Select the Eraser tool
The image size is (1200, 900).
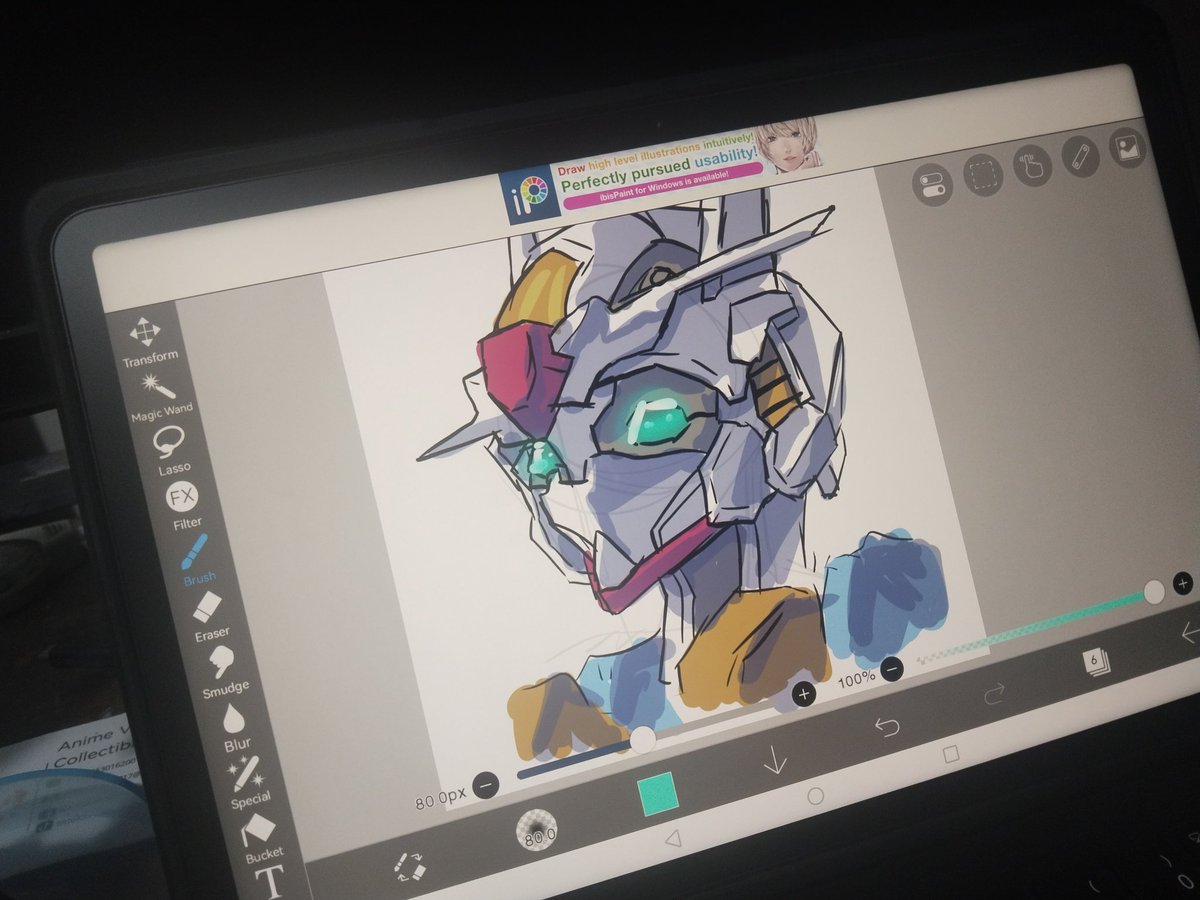pos(208,614)
